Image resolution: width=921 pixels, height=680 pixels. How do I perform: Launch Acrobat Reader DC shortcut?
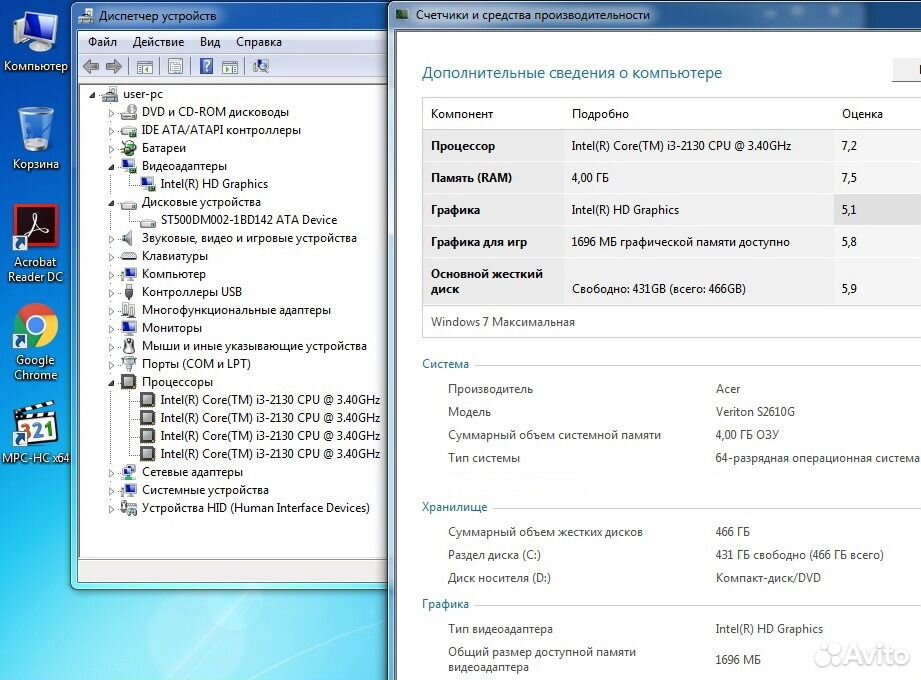[35, 244]
